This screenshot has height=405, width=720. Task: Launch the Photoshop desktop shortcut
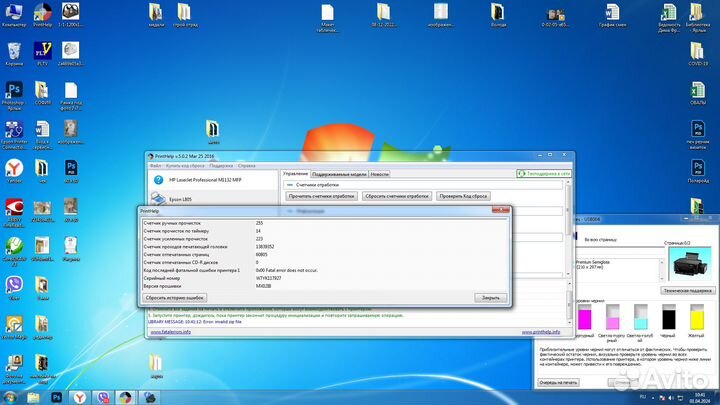pos(14,96)
